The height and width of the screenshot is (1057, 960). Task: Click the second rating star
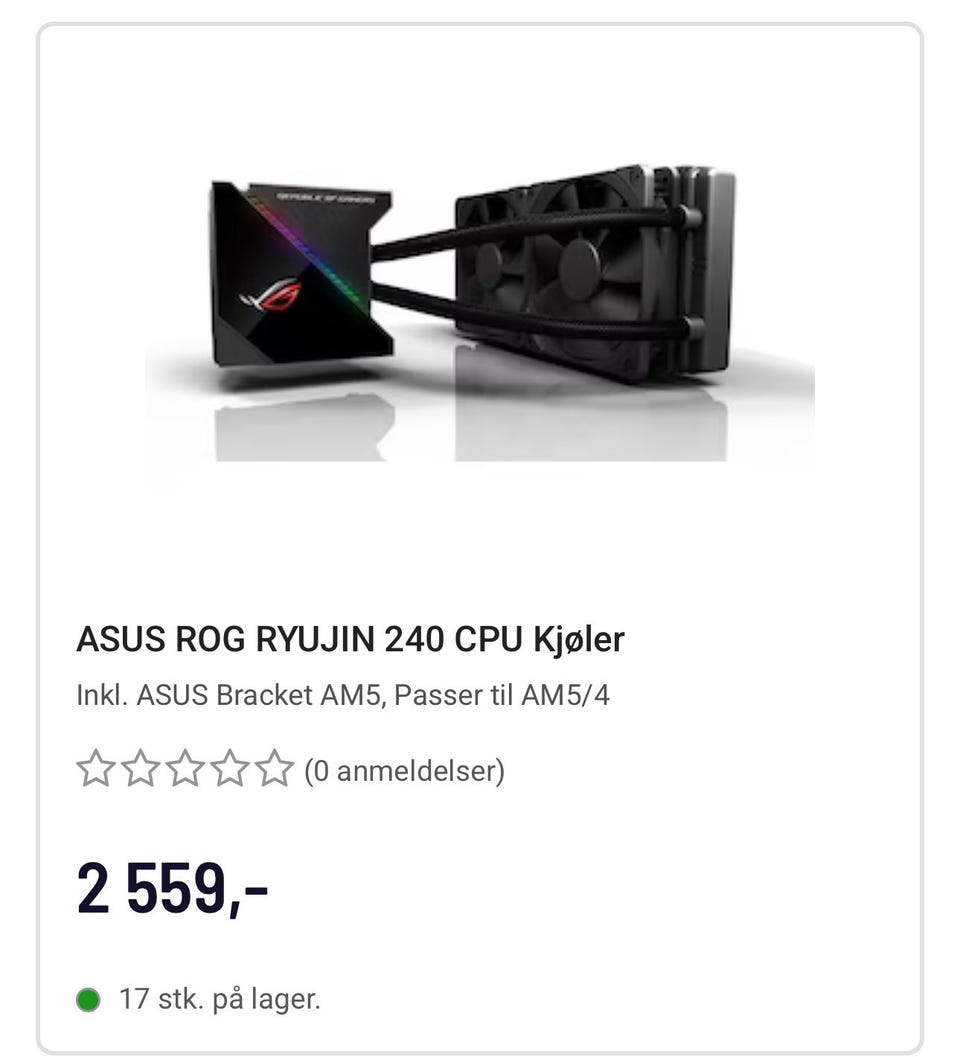point(140,769)
